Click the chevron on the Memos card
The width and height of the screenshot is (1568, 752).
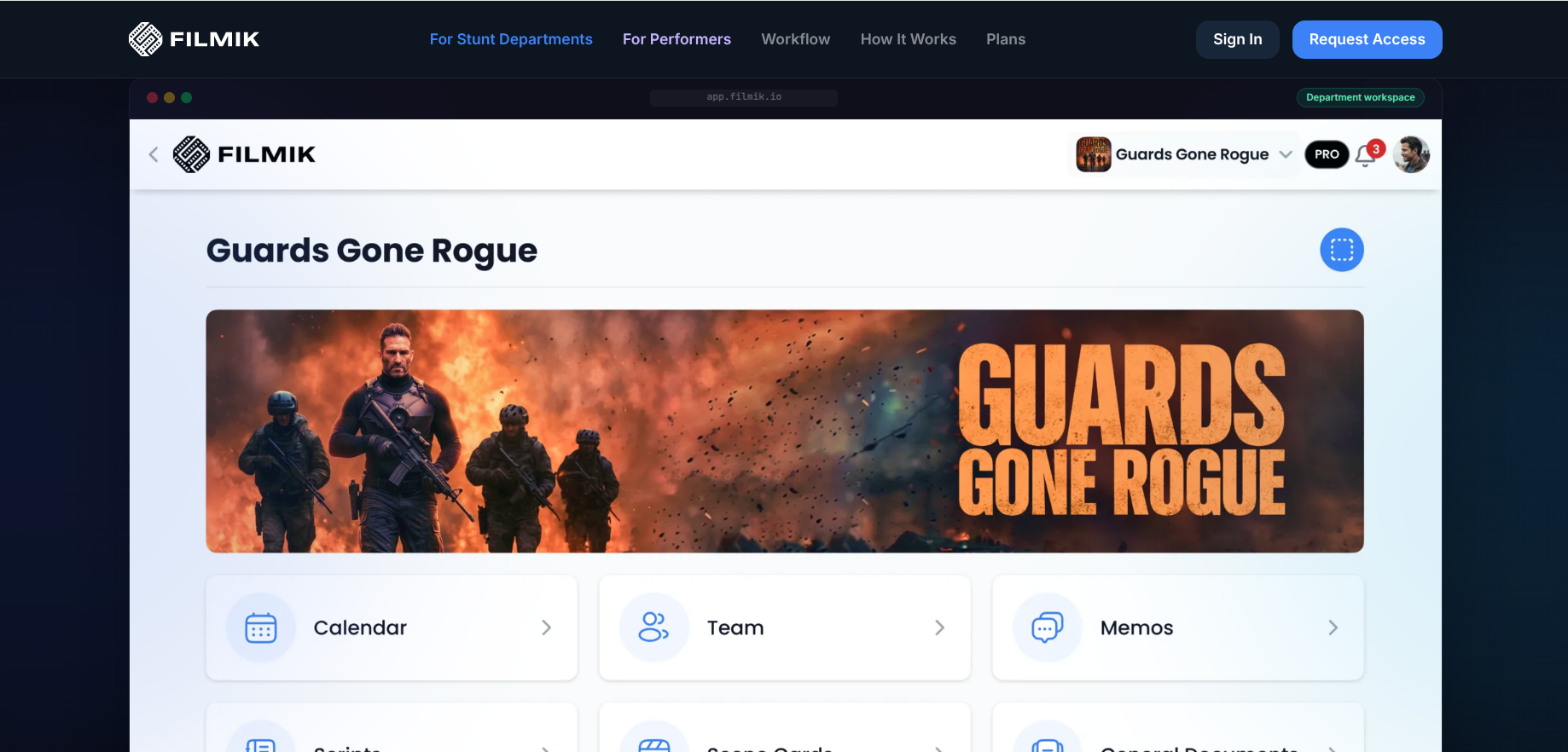click(1333, 628)
